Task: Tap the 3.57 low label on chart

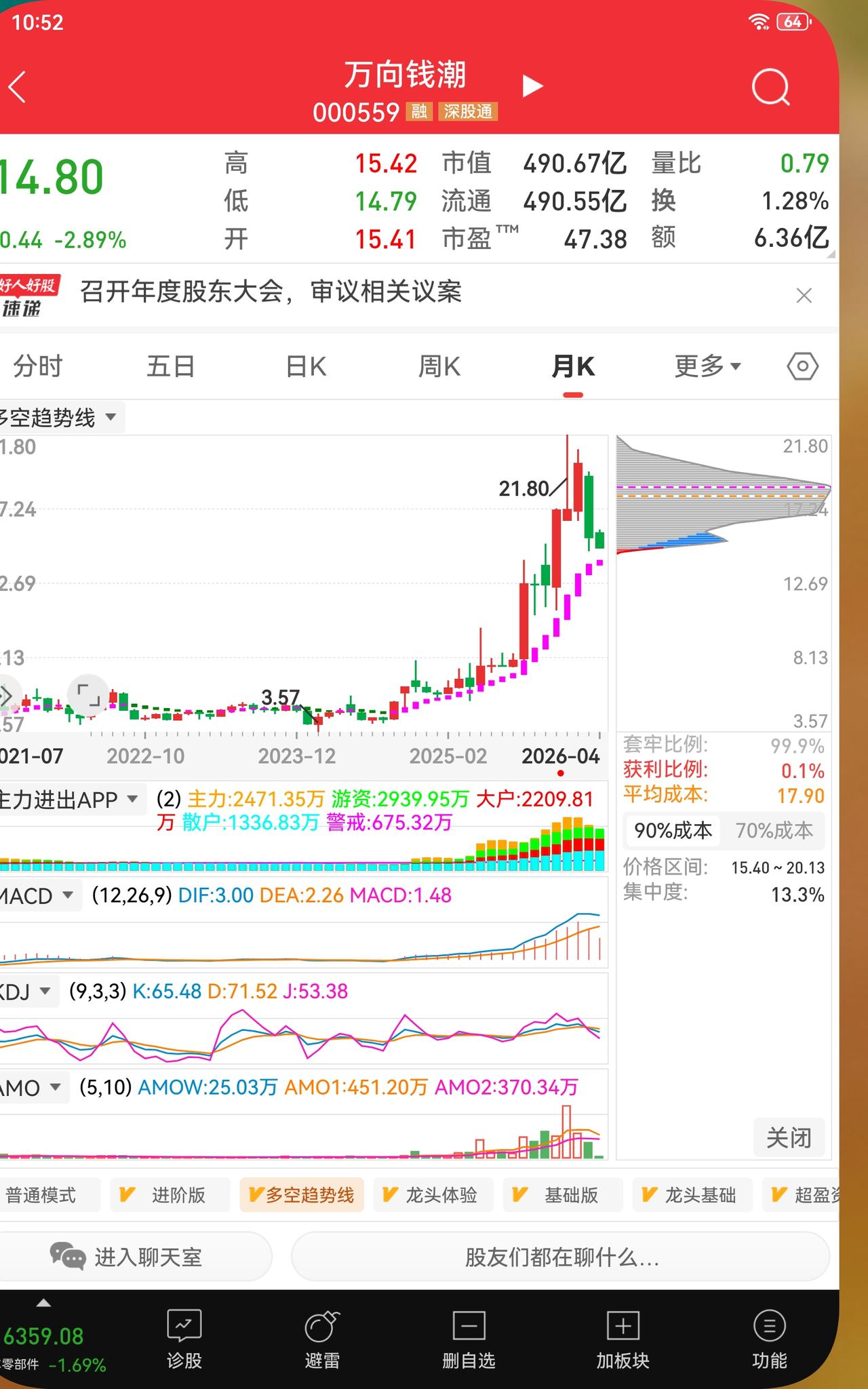Action: pos(280,697)
